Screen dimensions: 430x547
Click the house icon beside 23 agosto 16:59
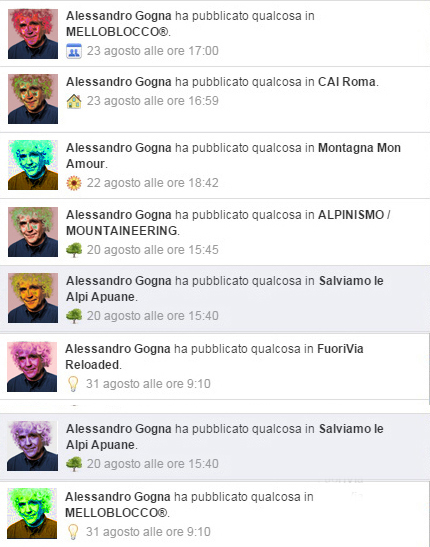(74, 101)
